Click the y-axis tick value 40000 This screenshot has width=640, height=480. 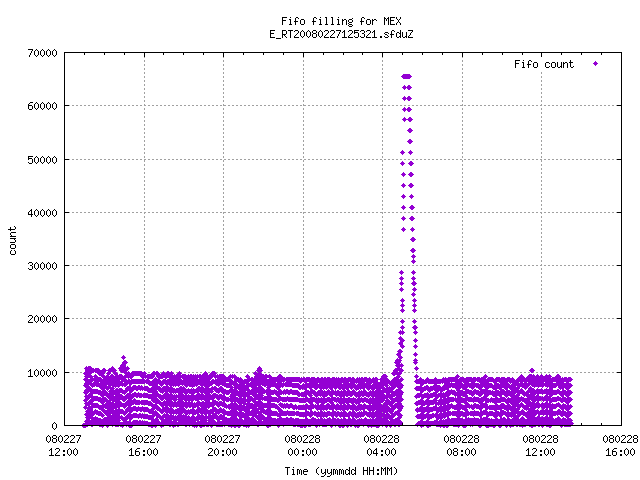(x=42, y=213)
